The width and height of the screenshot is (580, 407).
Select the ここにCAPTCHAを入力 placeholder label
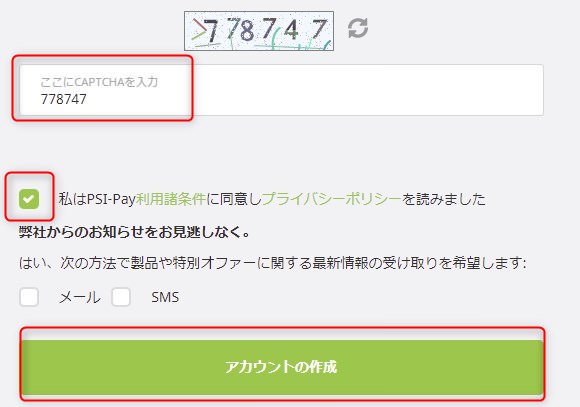click(x=99, y=82)
